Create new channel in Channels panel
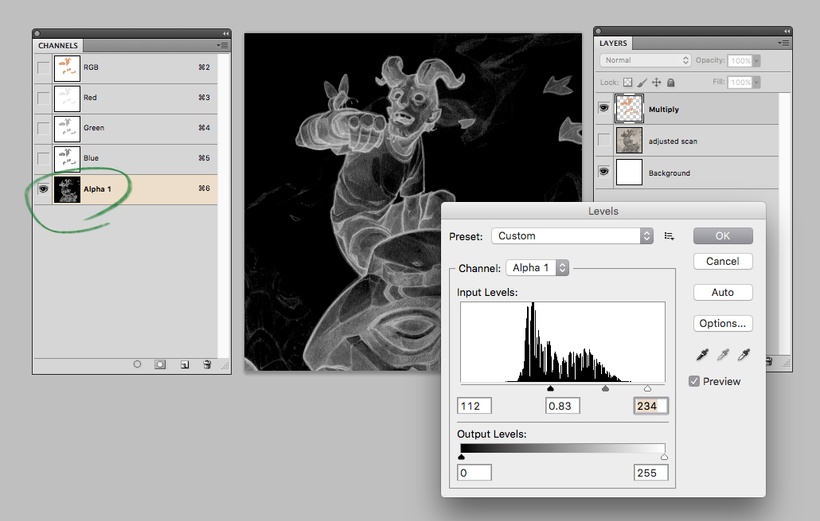Image resolution: width=820 pixels, height=521 pixels. pos(184,365)
